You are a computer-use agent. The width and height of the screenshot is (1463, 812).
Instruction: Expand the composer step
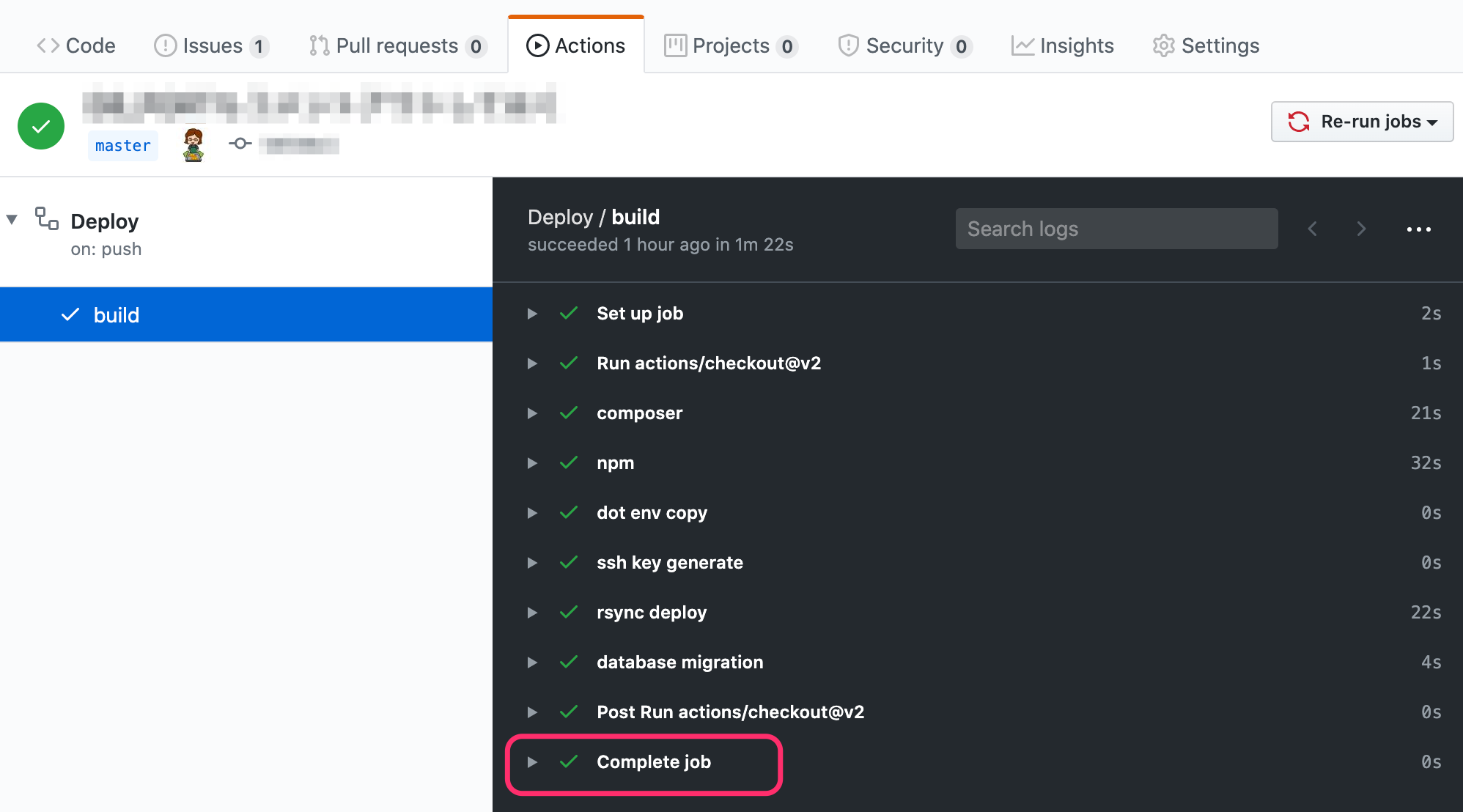532,413
